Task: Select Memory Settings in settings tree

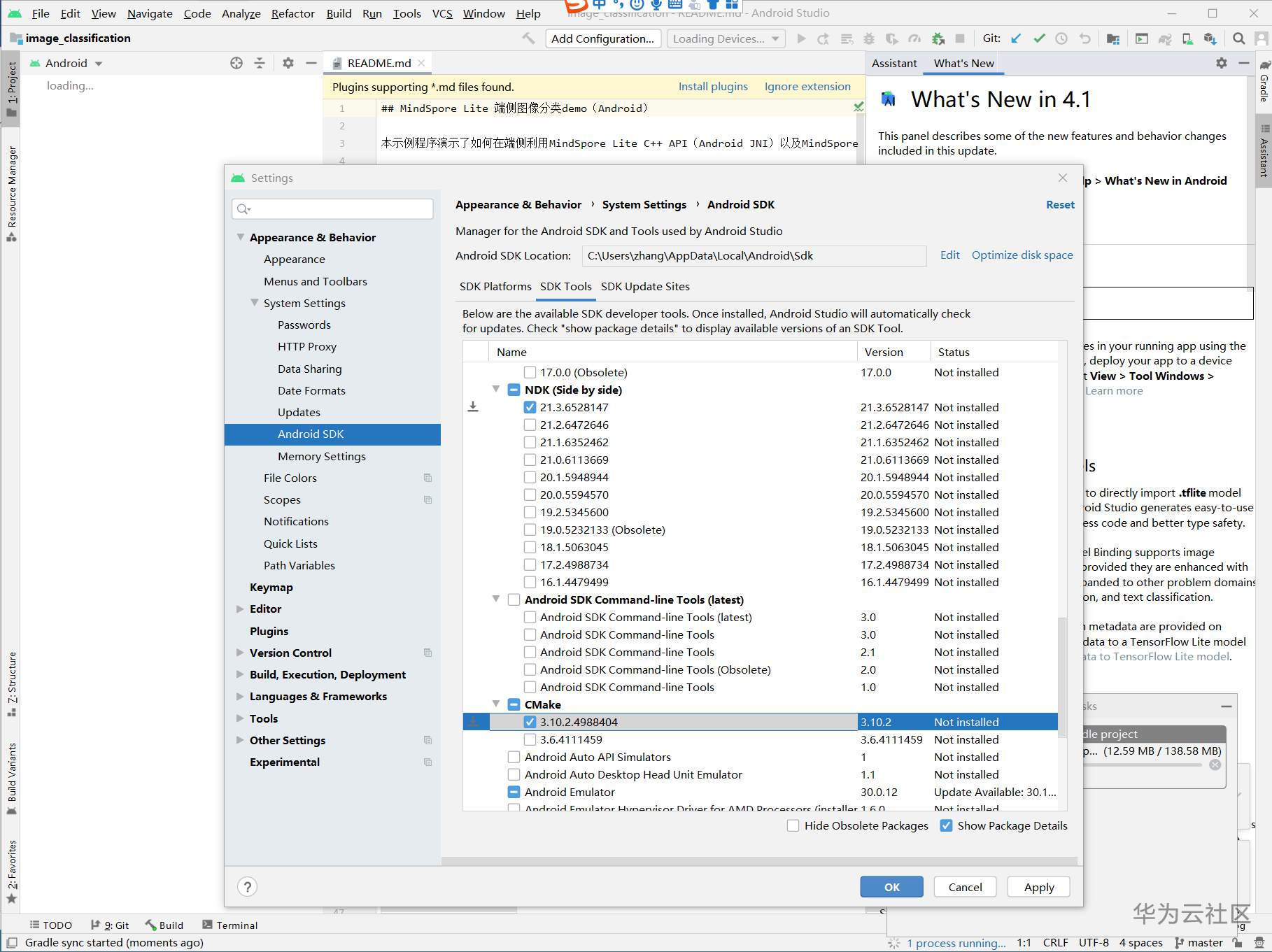Action: 322,456
